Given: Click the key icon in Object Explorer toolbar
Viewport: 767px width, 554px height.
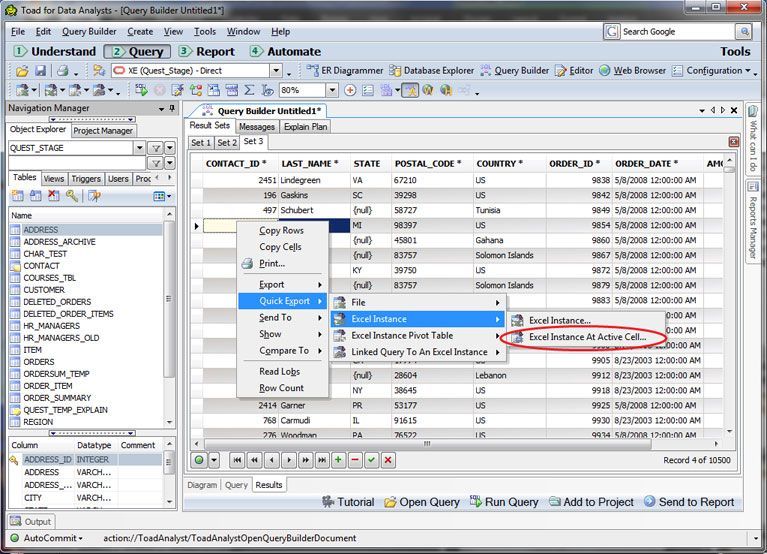Looking at the screenshot, I should tap(72, 196).
